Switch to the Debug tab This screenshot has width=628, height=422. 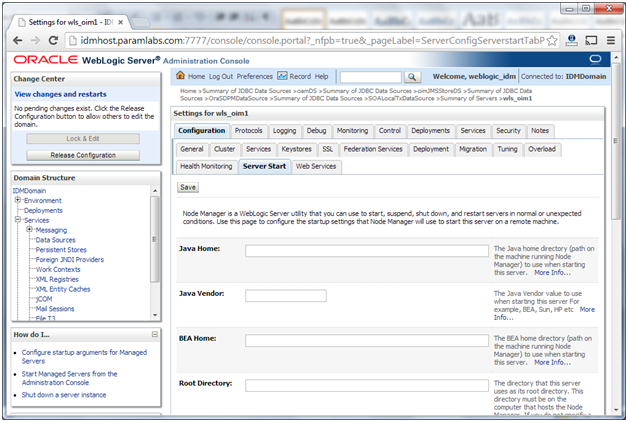pyautogui.click(x=316, y=131)
